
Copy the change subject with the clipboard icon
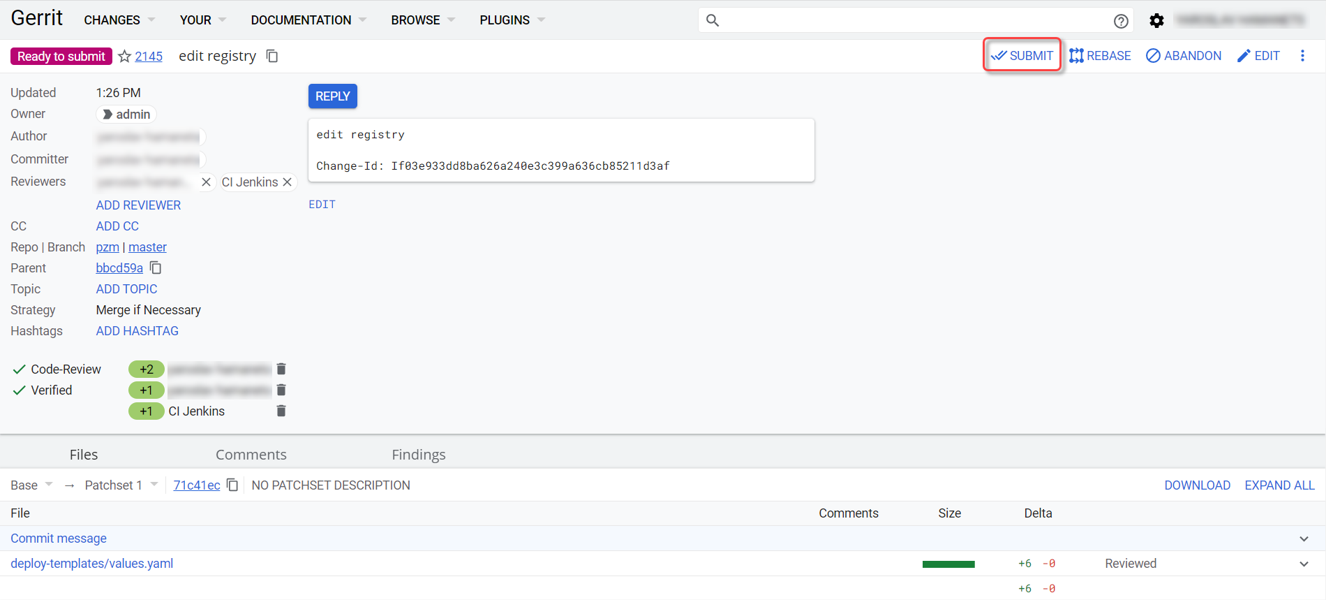[x=272, y=57]
